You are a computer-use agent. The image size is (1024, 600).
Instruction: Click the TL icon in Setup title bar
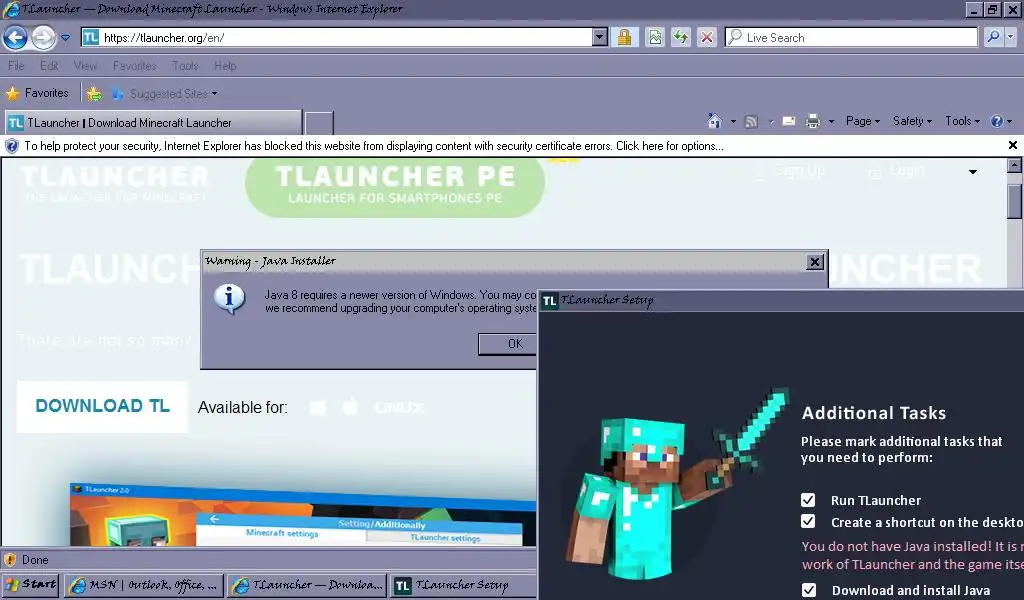[x=550, y=301]
